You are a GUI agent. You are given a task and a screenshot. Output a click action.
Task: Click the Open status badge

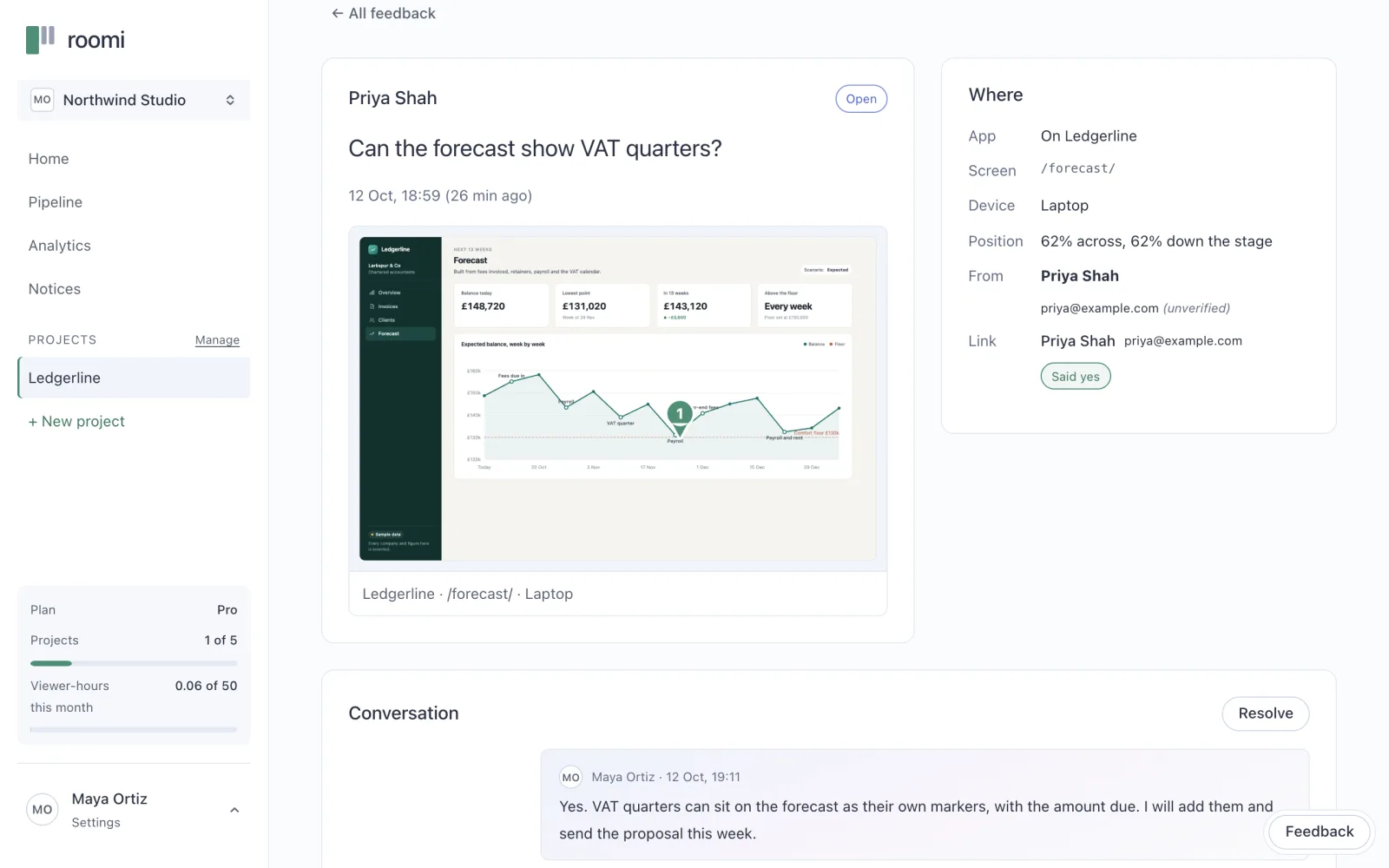pos(861,99)
